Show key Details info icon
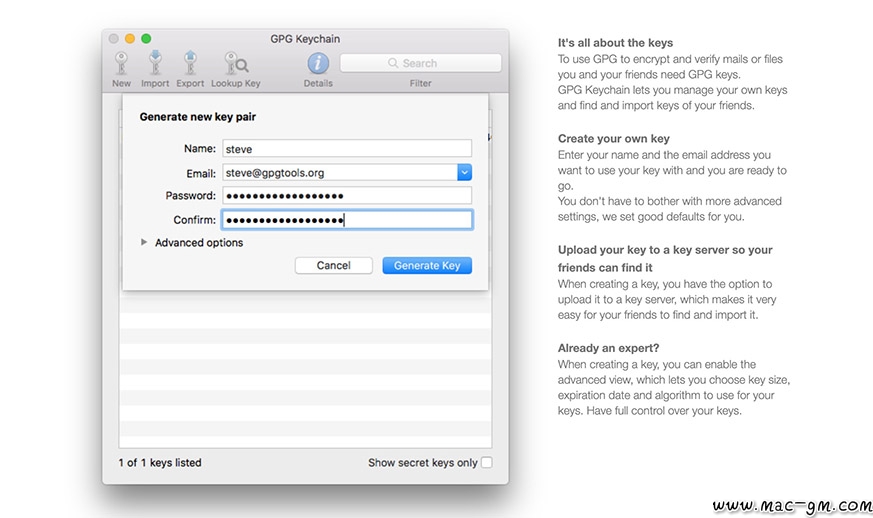Viewport: 873px width, 518px height. [x=318, y=63]
